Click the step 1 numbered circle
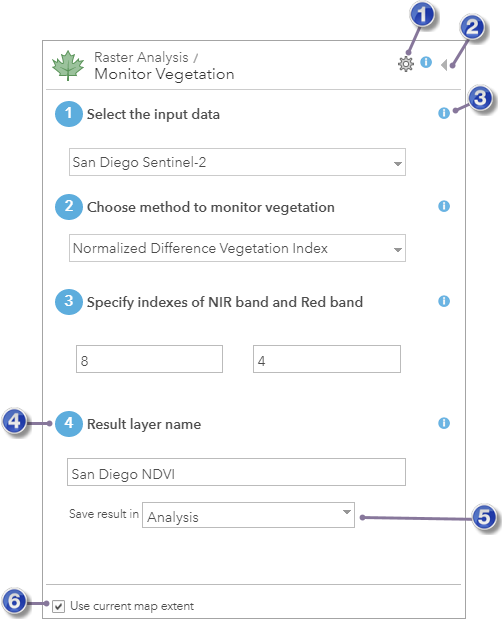Viewport: 502px width, 634px height. (69, 114)
